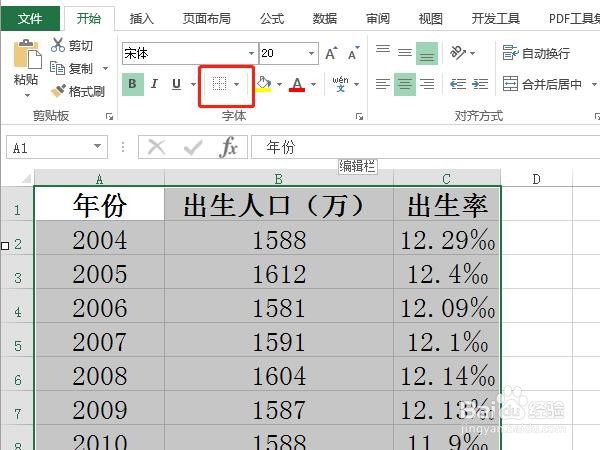Switch to the 审阅 Review tab
The height and width of the screenshot is (450, 600).
pyautogui.click(x=378, y=18)
